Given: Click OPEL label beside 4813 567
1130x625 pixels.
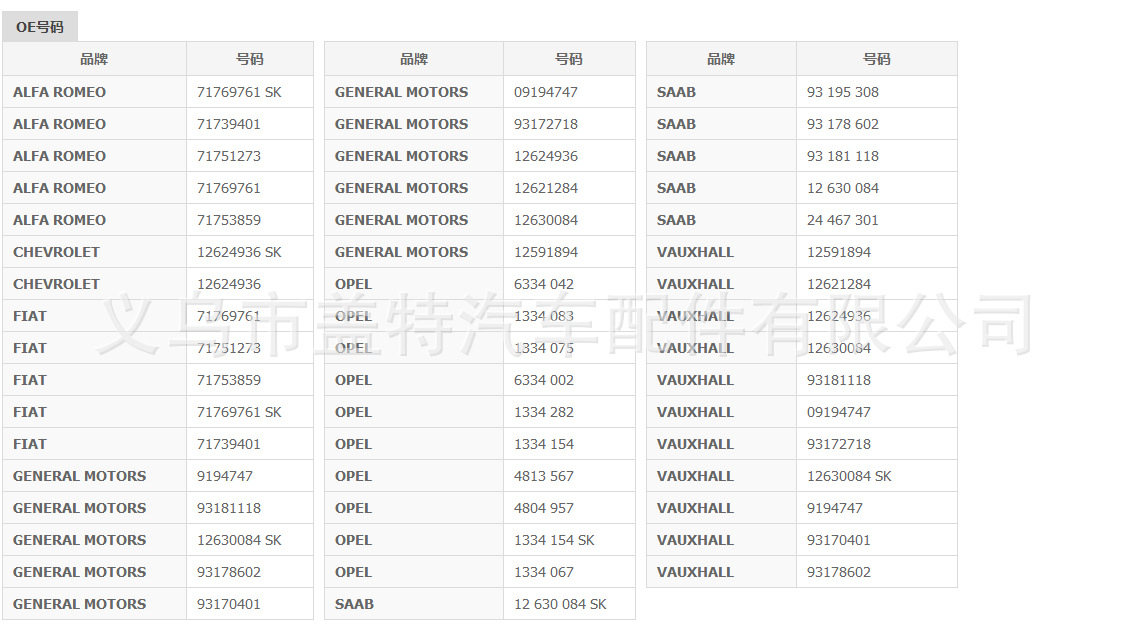Looking at the screenshot, I should (353, 476).
